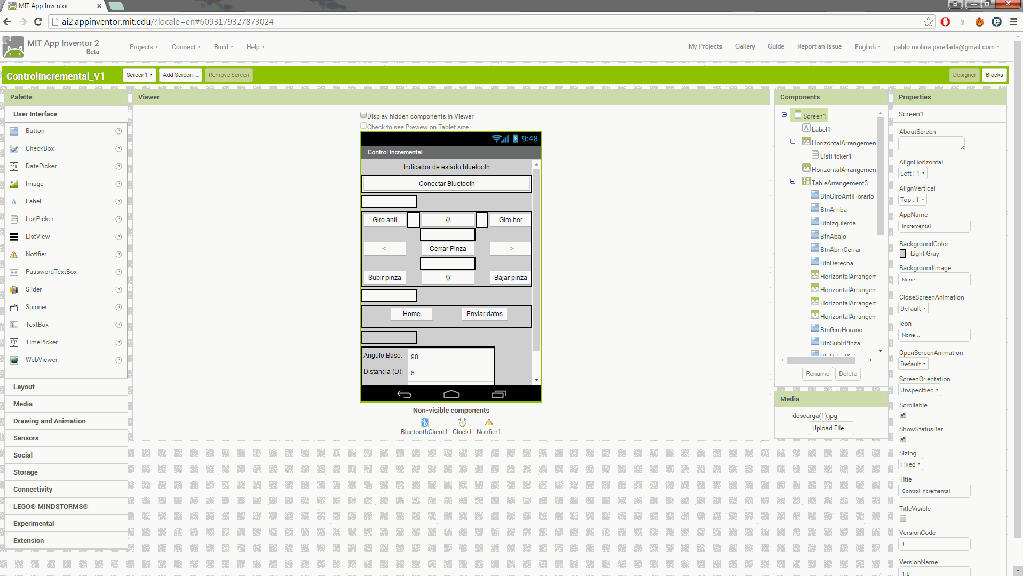Click the WebViewer palette icon
1024x576 pixels.
pyautogui.click(x=15, y=359)
